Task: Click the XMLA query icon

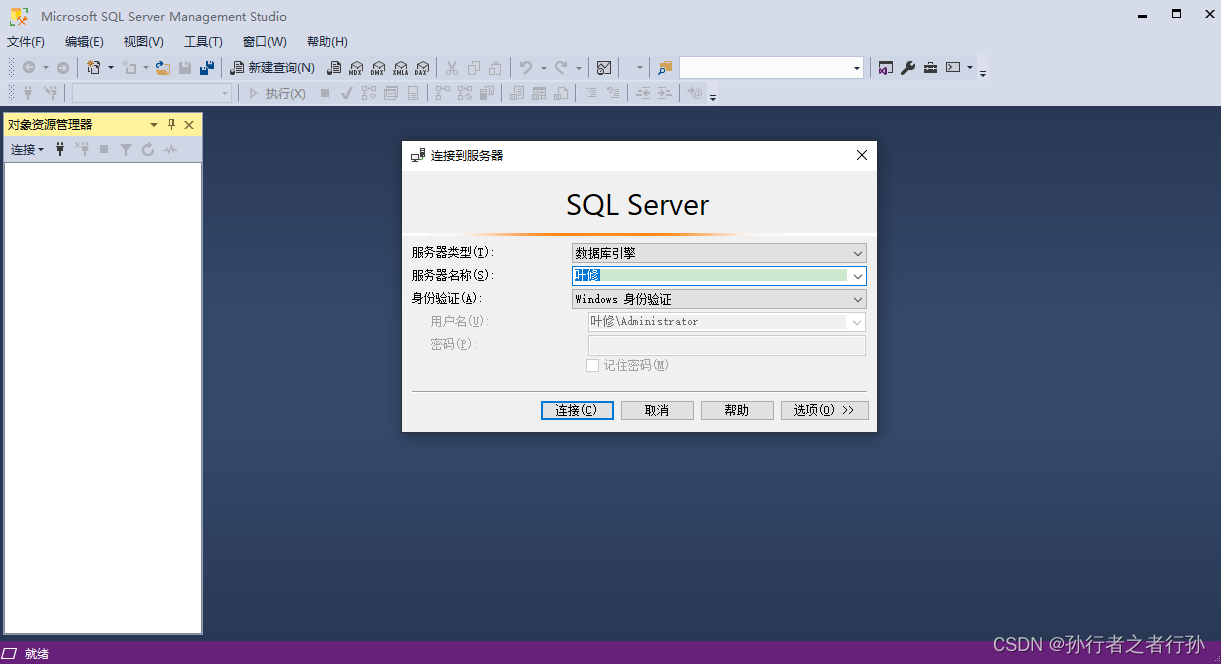Action: pyautogui.click(x=401, y=67)
